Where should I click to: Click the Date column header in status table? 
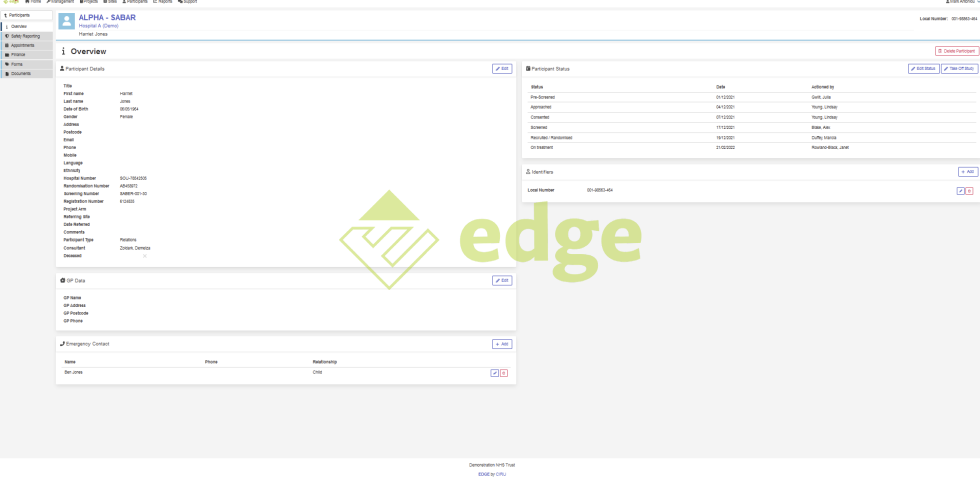[721, 87]
